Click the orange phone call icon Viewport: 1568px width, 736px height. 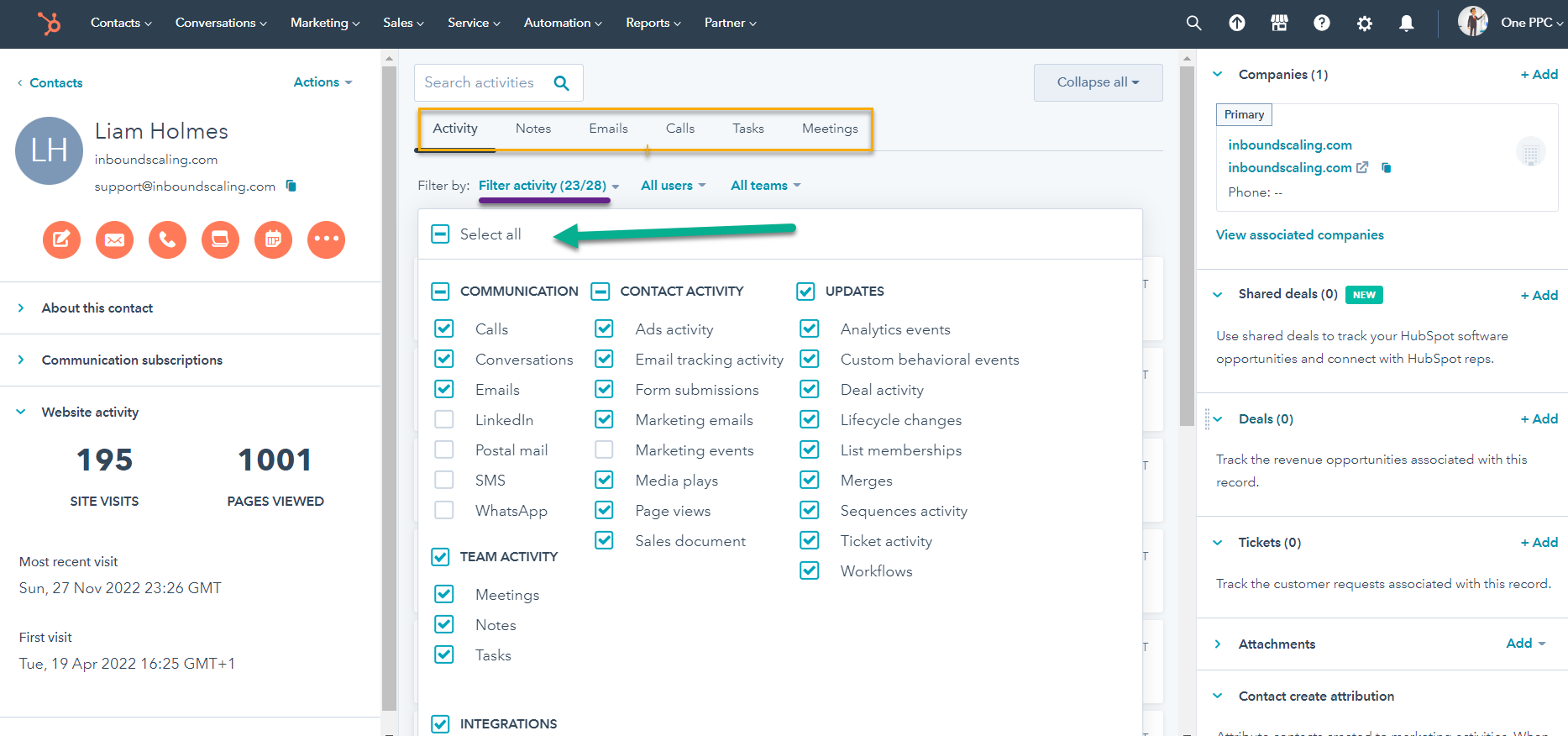tap(167, 240)
